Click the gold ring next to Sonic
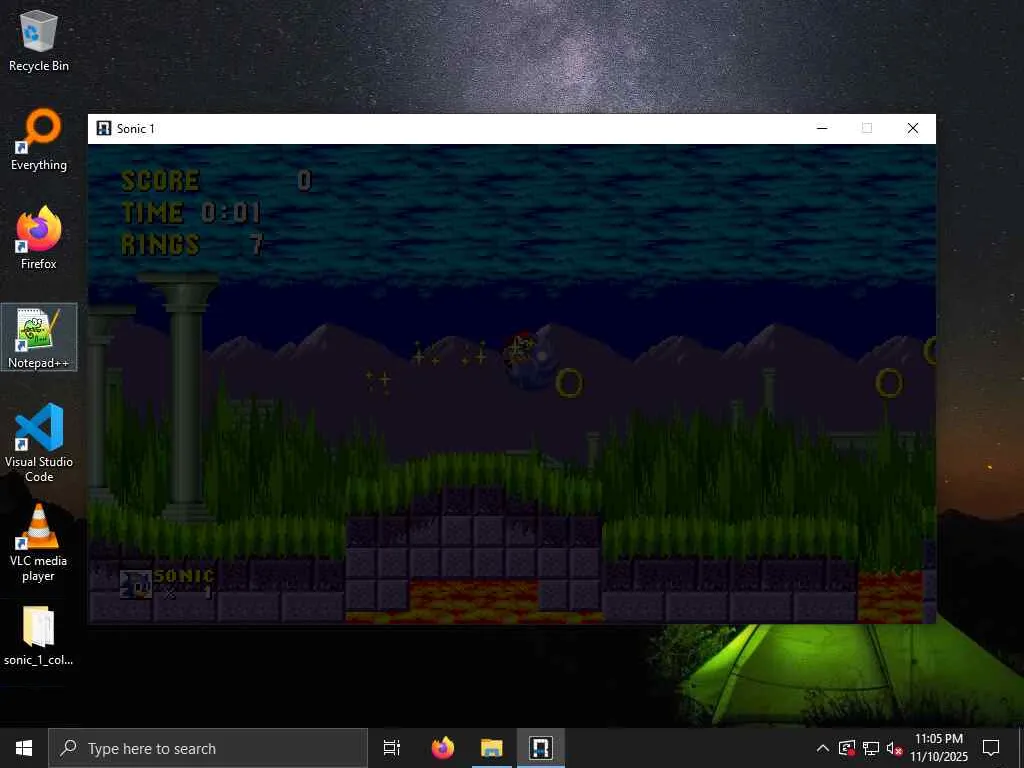This screenshot has height=768, width=1024. click(569, 383)
